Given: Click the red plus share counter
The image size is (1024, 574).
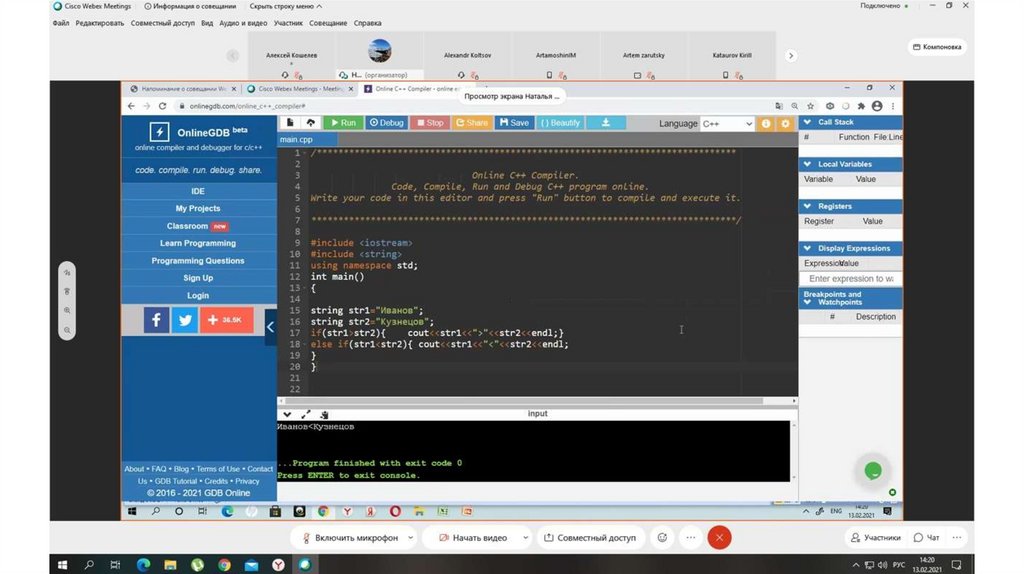Looking at the screenshot, I should [x=226, y=320].
